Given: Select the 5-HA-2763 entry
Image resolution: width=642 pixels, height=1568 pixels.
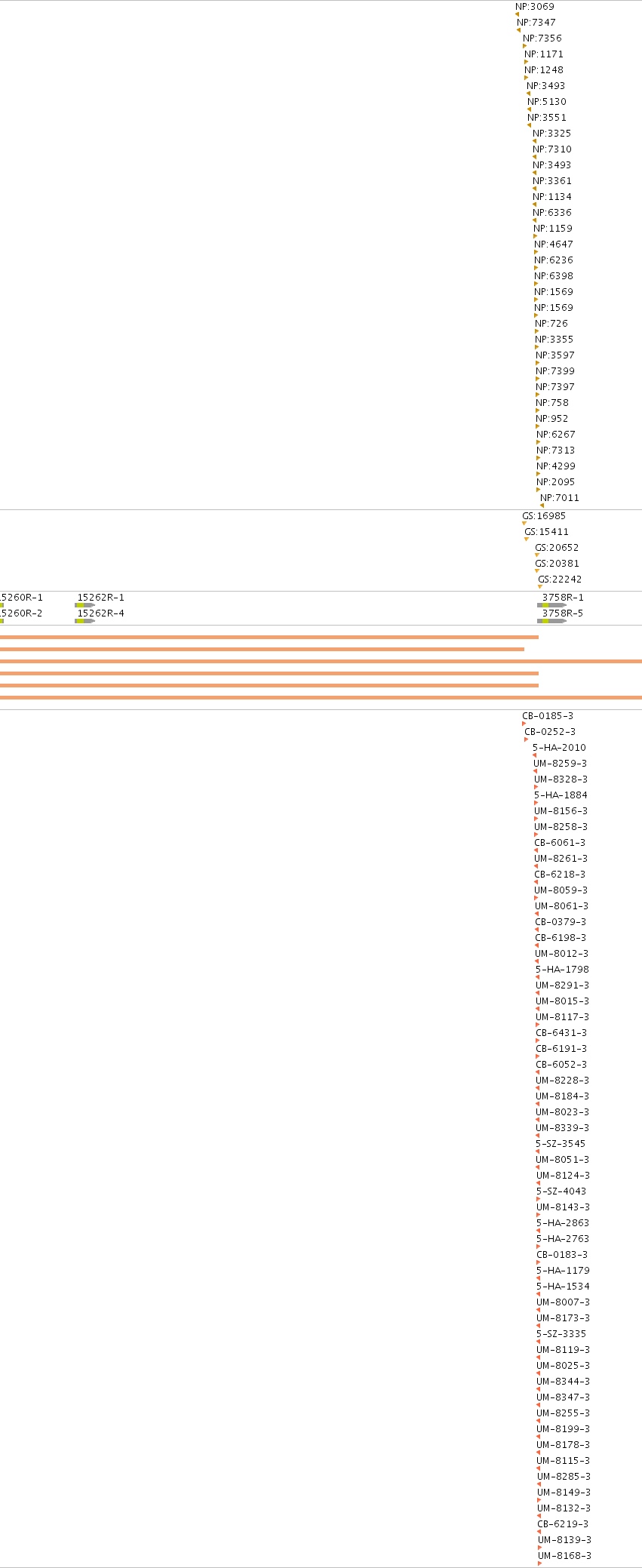Looking at the screenshot, I should point(563,1239).
